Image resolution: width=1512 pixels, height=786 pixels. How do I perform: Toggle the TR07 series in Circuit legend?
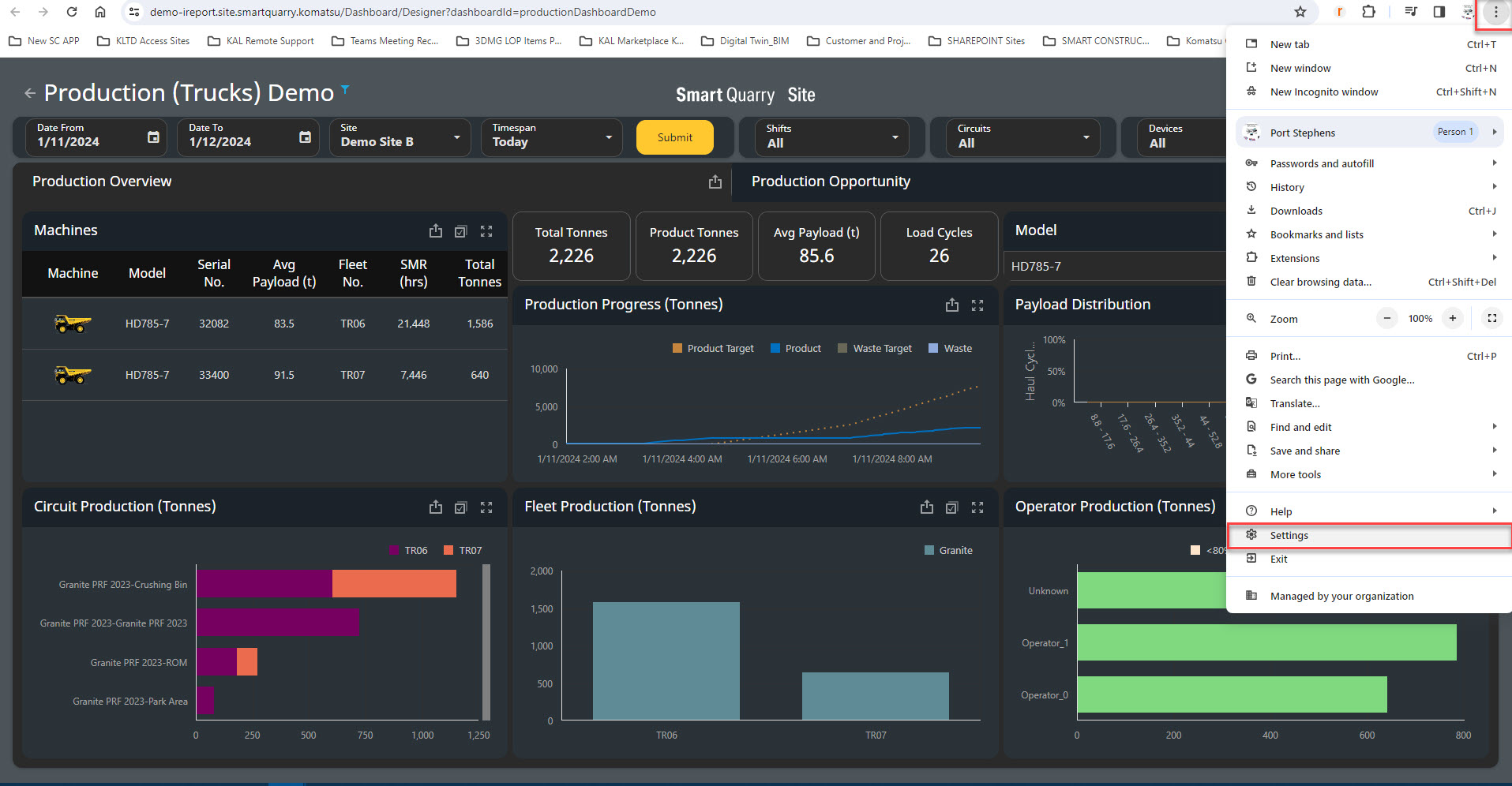tap(463, 550)
